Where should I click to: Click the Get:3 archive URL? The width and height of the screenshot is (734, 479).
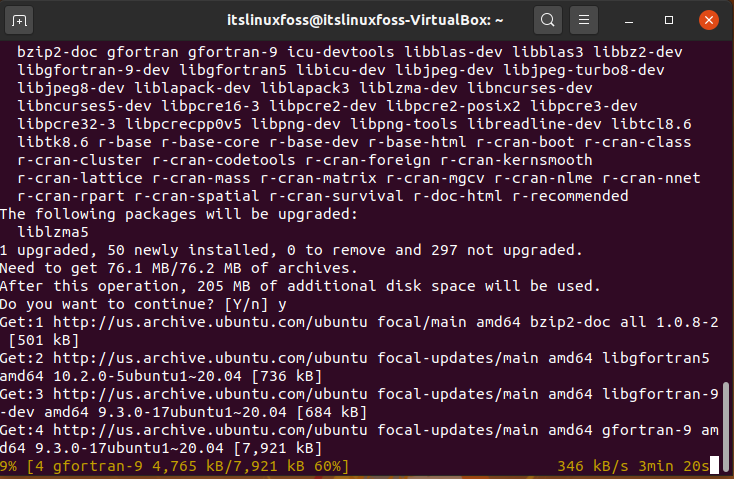pyautogui.click(x=210, y=394)
